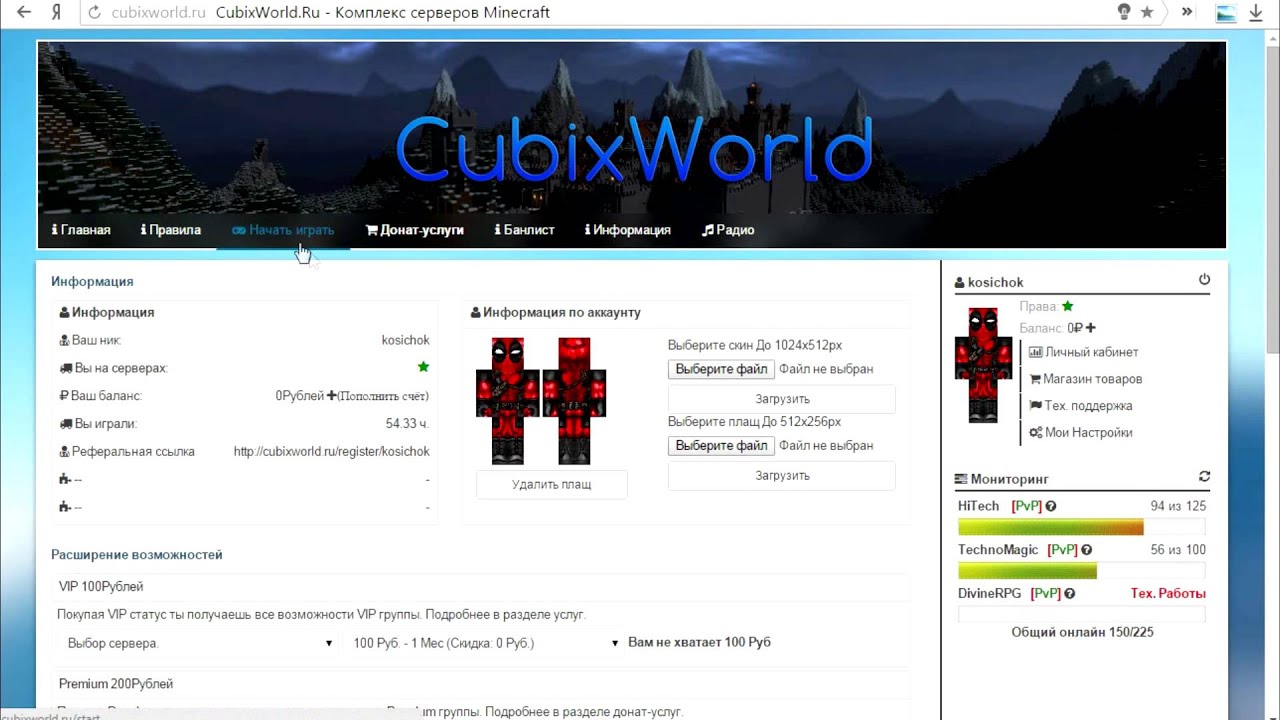Click the 54.33 ч. played time value
Image resolution: width=1280 pixels, height=720 pixels.
click(407, 424)
